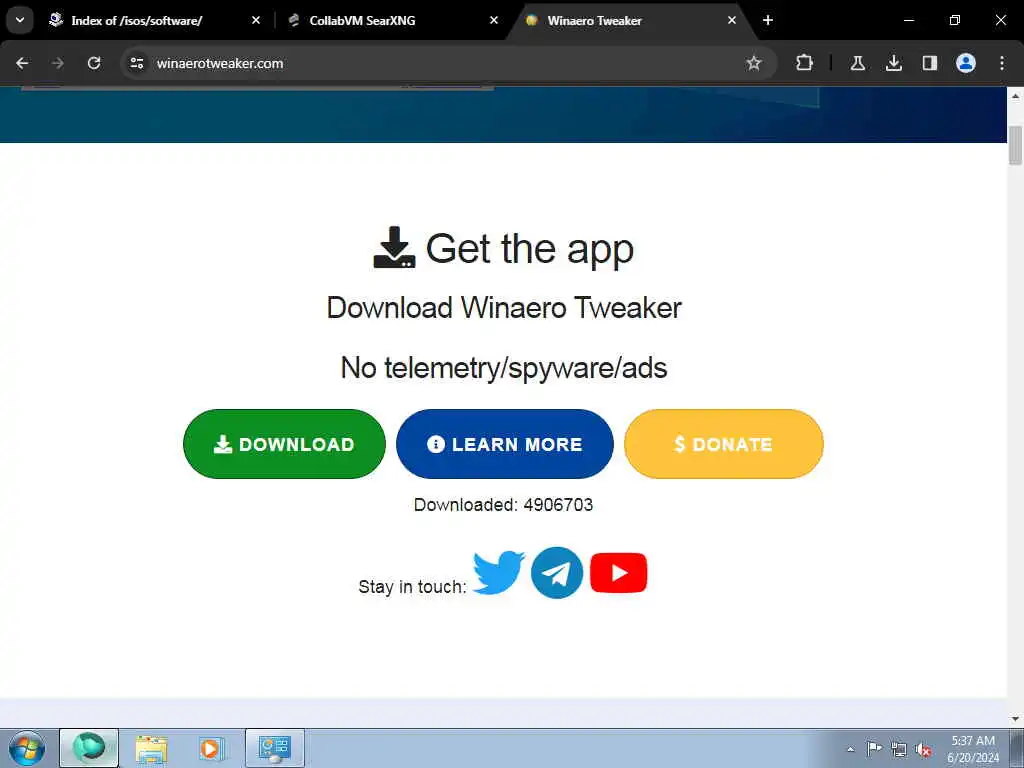Go back to previous page

point(22,63)
